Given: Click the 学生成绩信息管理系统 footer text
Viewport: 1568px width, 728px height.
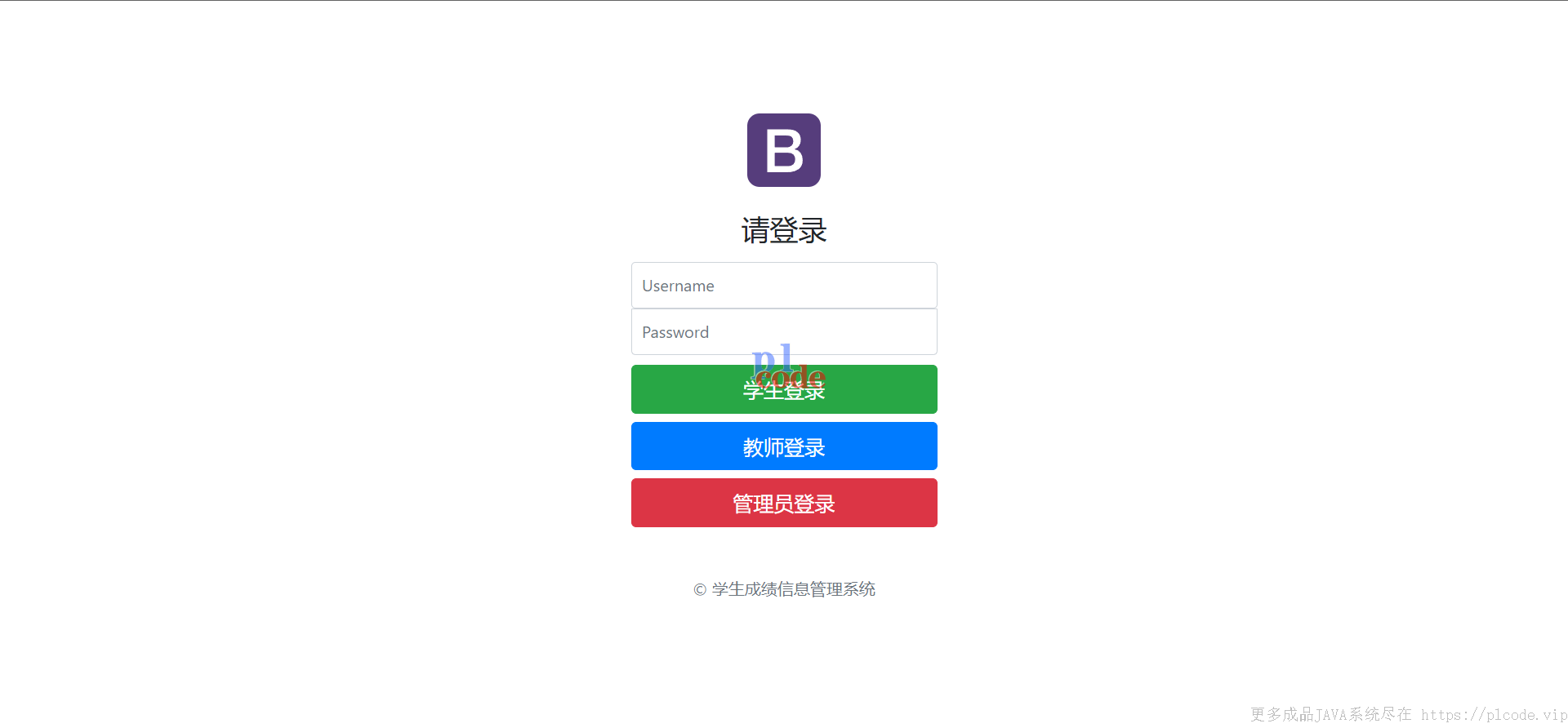Looking at the screenshot, I should (793, 589).
